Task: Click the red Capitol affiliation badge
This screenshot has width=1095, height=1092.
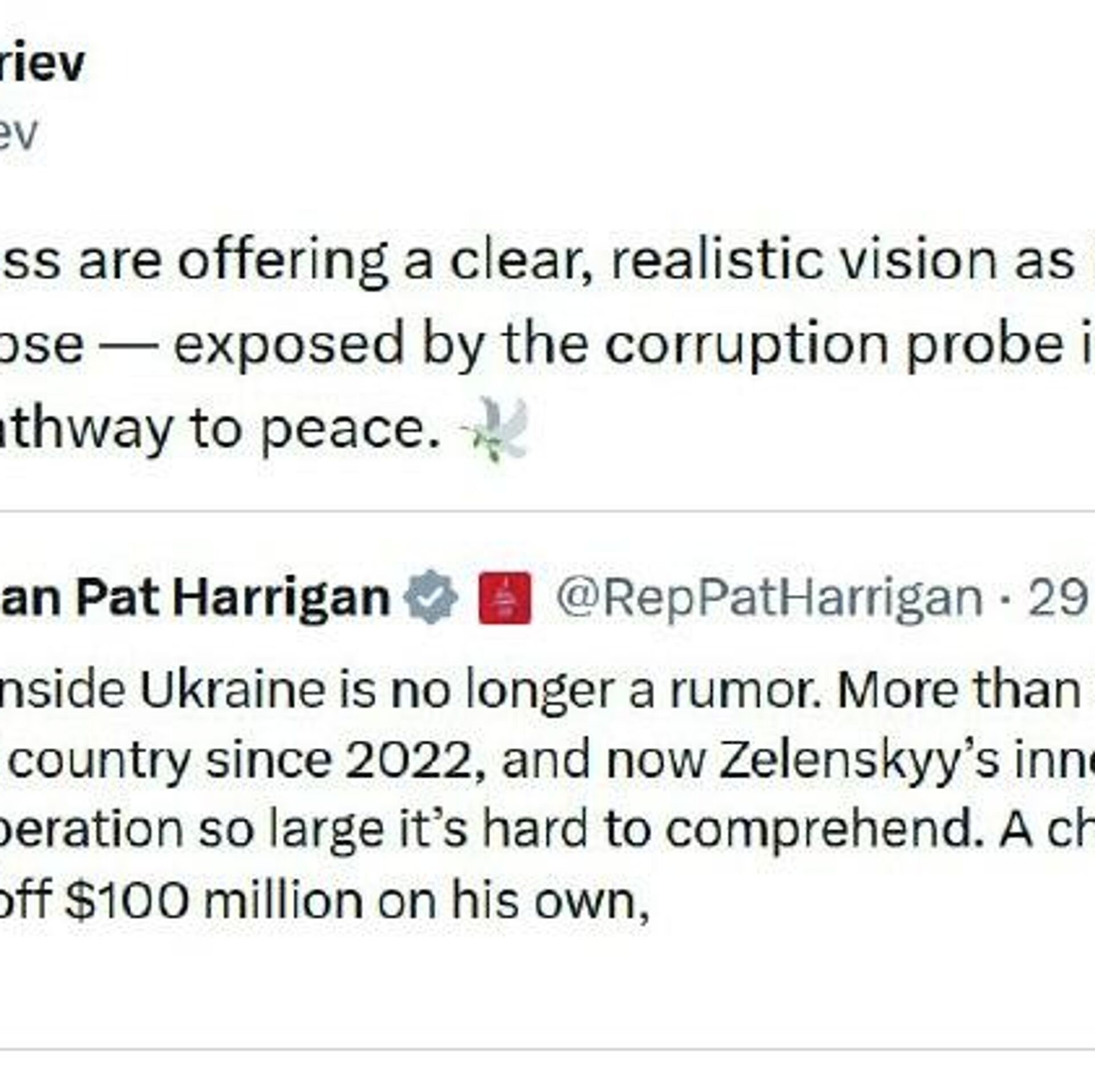Action: (505, 598)
